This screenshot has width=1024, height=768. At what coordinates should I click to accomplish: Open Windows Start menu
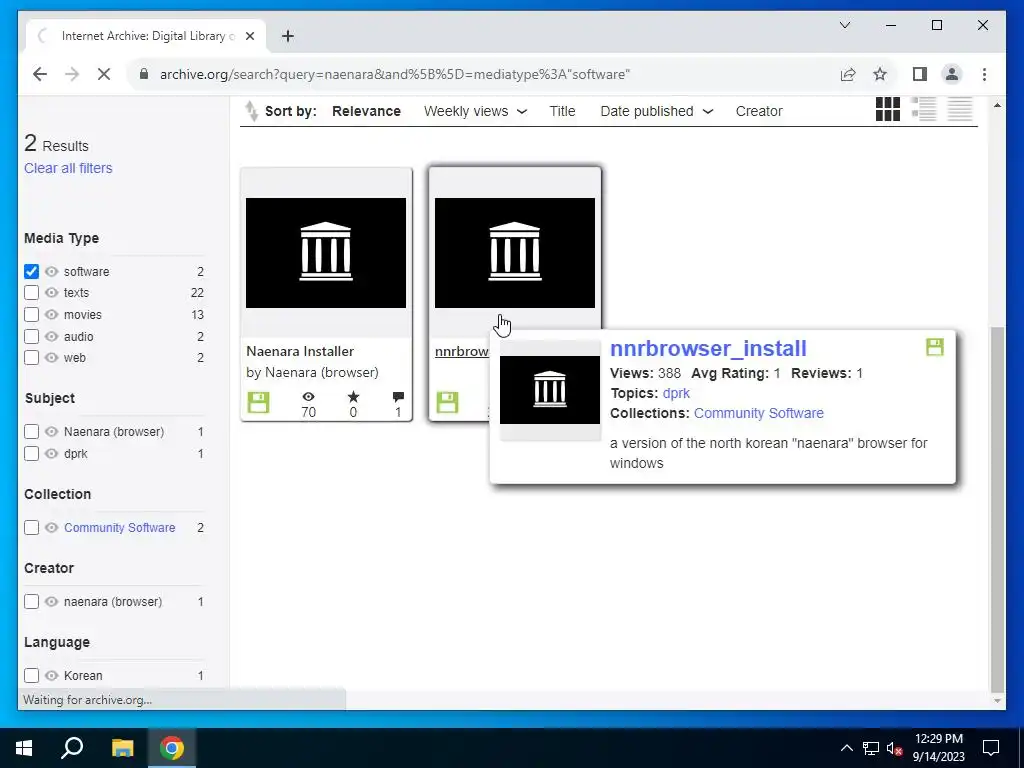[x=24, y=748]
